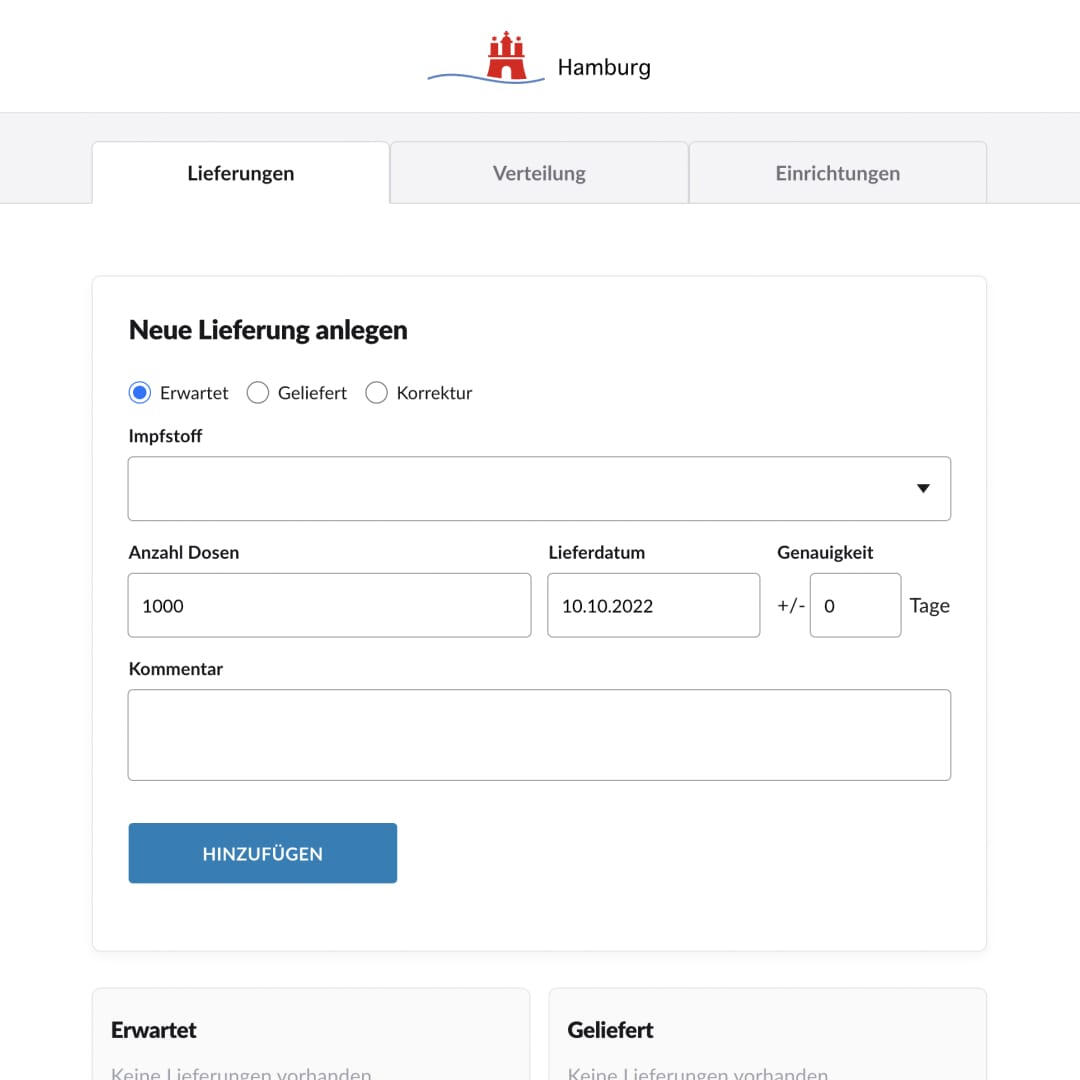Click into the Kommentar text area
Viewport: 1080px width, 1080px height.
pos(539,734)
